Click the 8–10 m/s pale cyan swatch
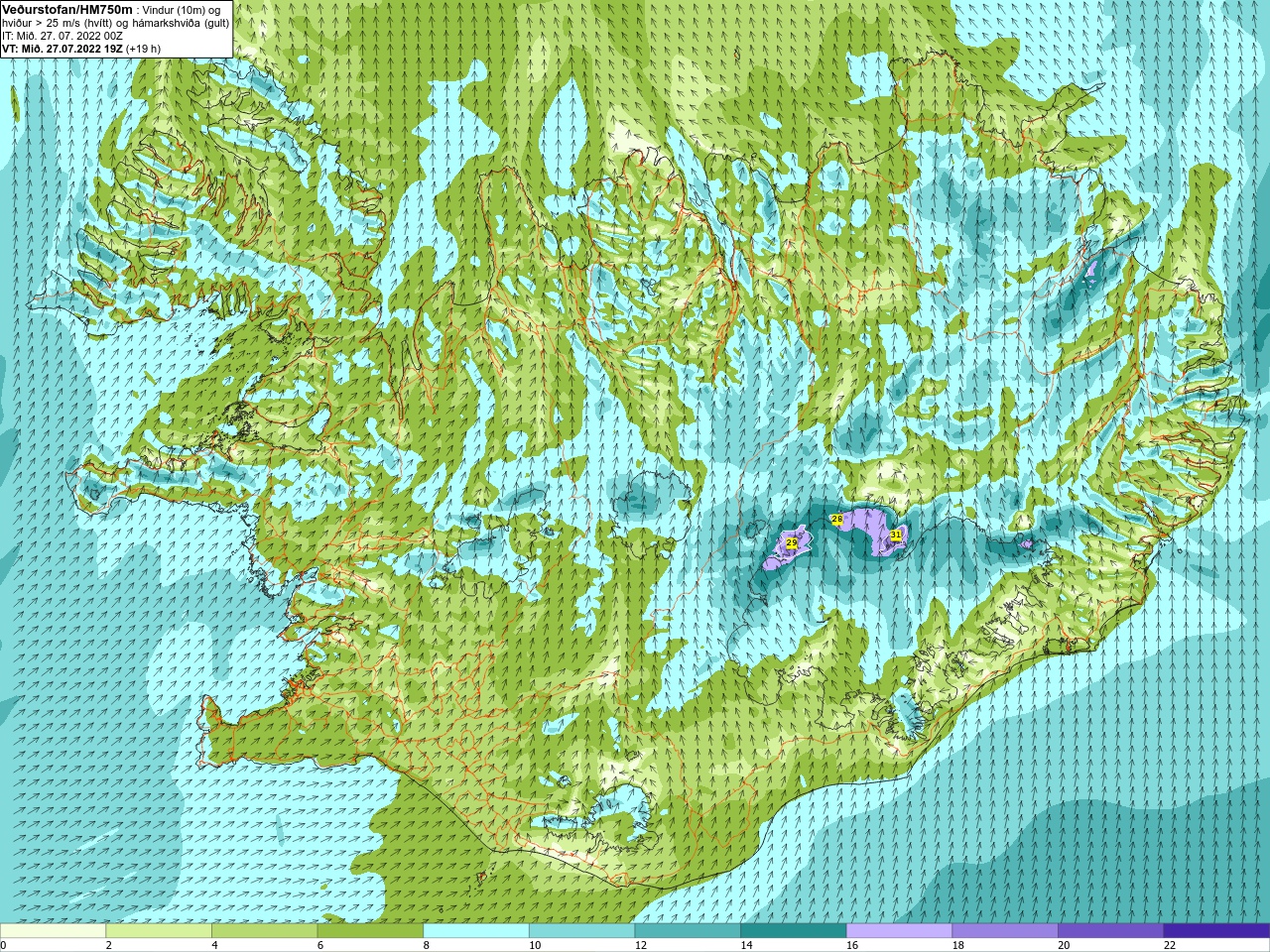The image size is (1270, 952). coord(476,930)
